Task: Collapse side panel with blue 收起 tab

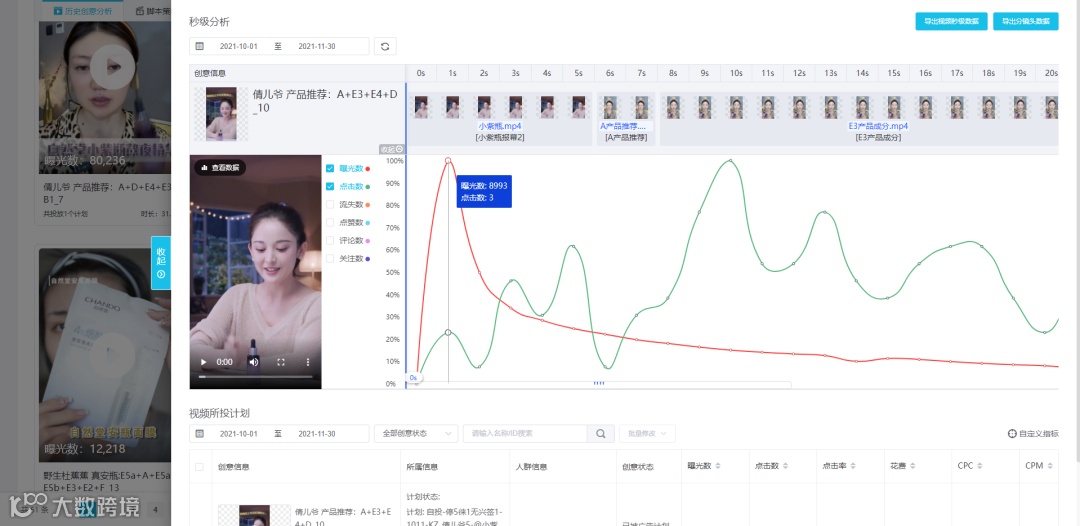Action: pos(160,262)
